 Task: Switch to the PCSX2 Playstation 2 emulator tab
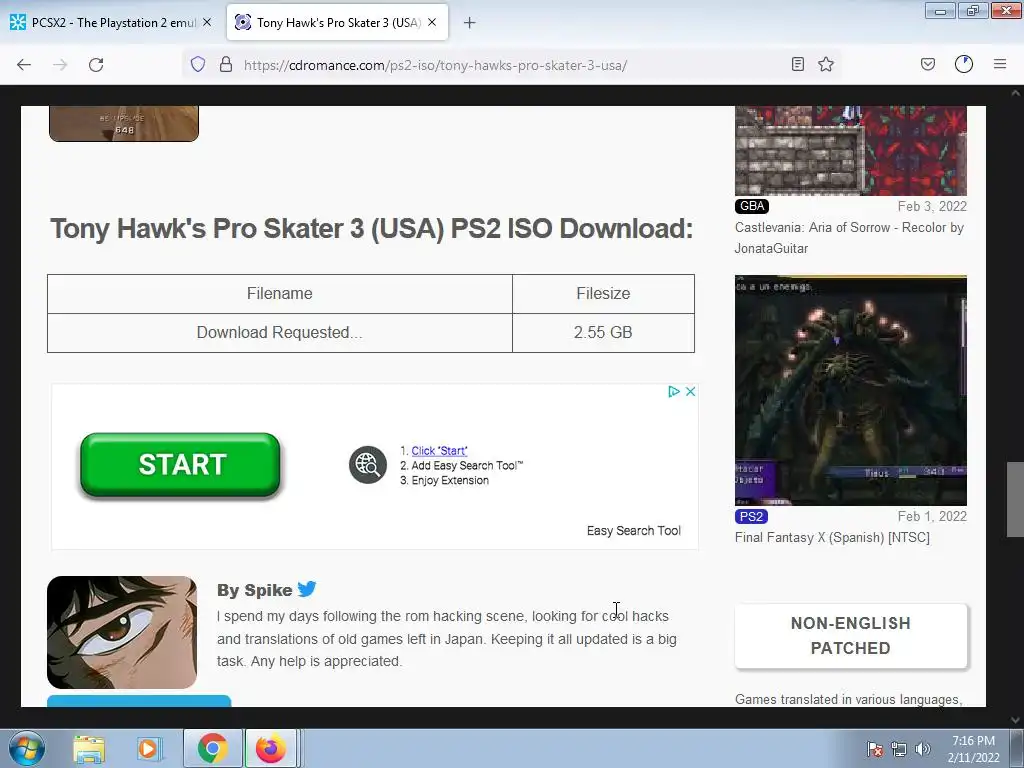(x=111, y=23)
